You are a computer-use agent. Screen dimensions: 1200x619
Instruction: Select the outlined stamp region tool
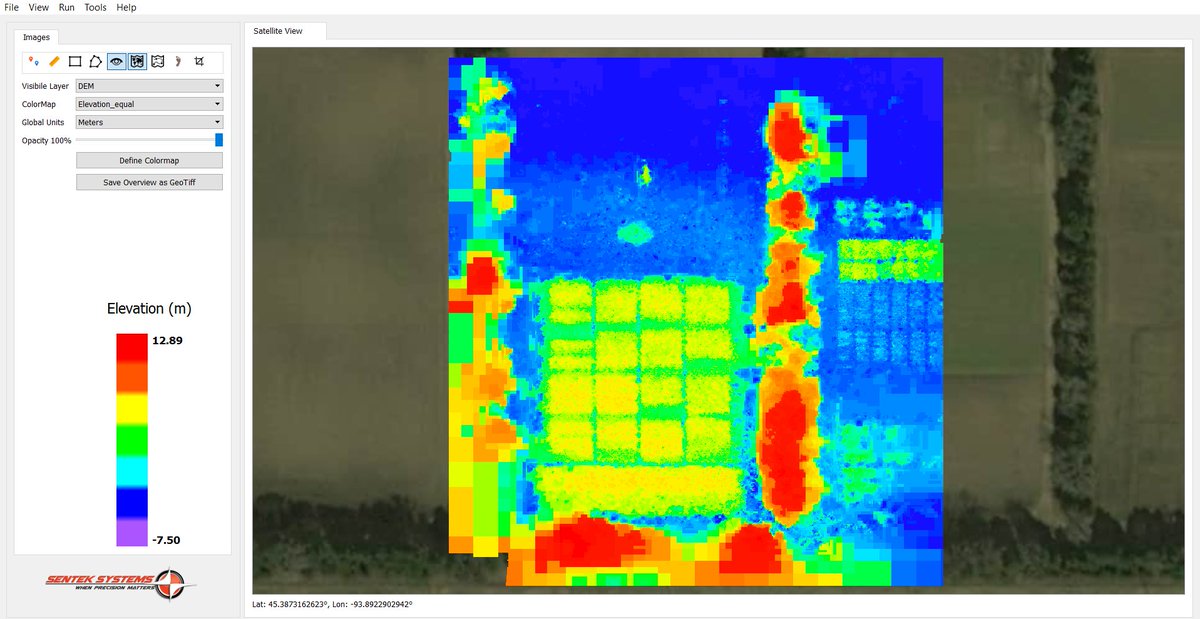pyautogui.click(x=157, y=61)
